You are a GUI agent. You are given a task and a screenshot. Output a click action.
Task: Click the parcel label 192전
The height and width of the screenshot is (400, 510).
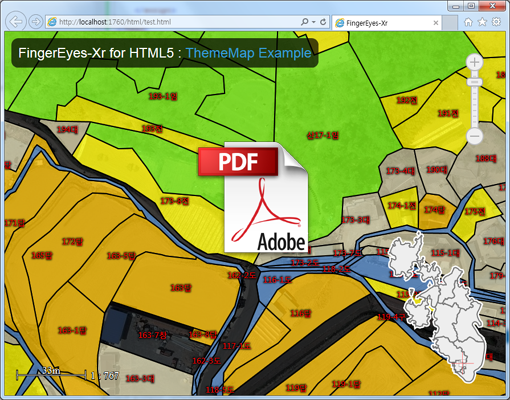[407, 100]
